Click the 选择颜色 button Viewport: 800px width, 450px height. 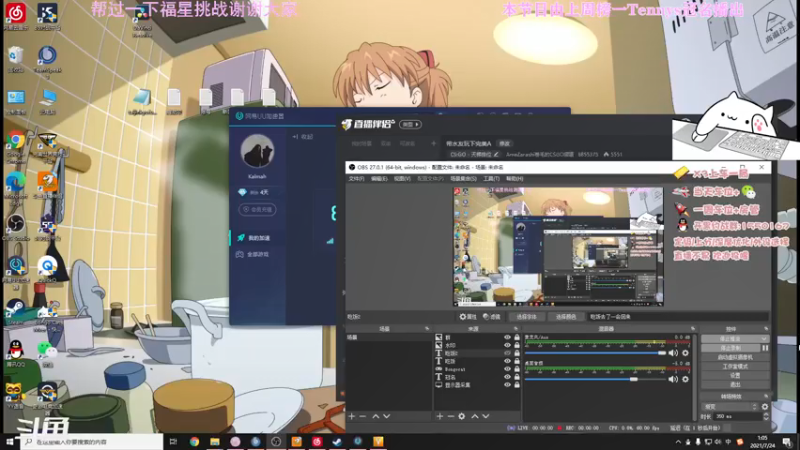click(566, 317)
